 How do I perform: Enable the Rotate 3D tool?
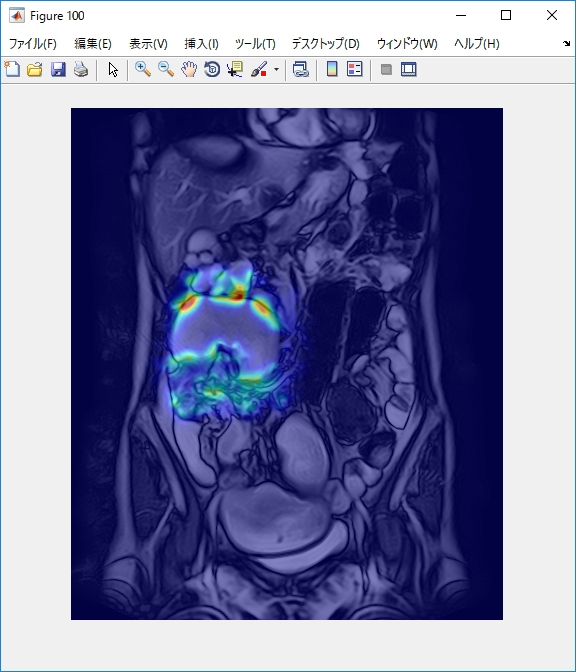(212, 69)
